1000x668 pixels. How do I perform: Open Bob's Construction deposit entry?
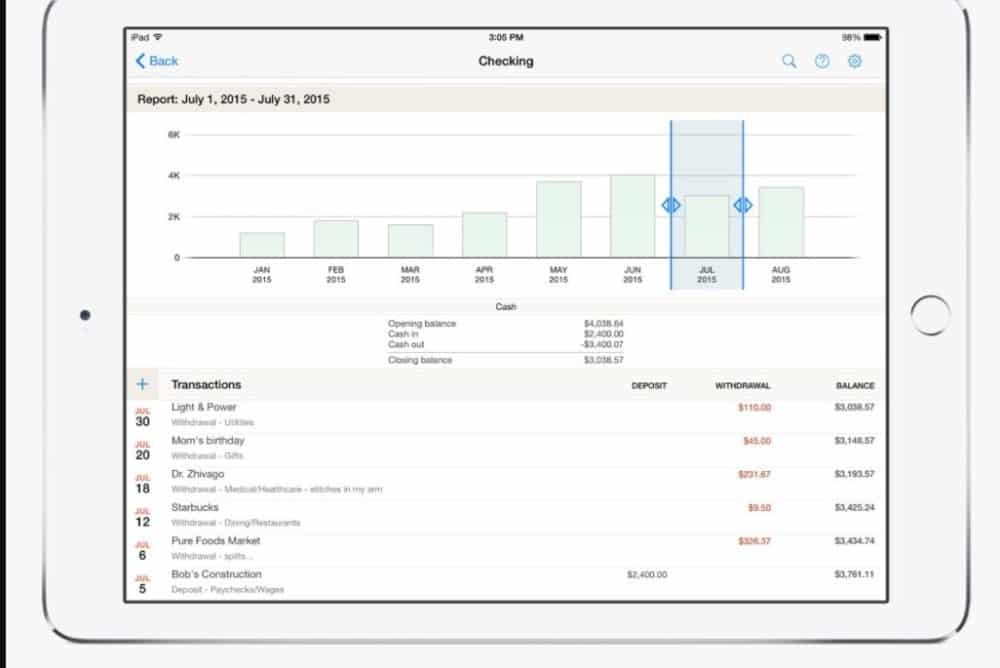point(500,581)
